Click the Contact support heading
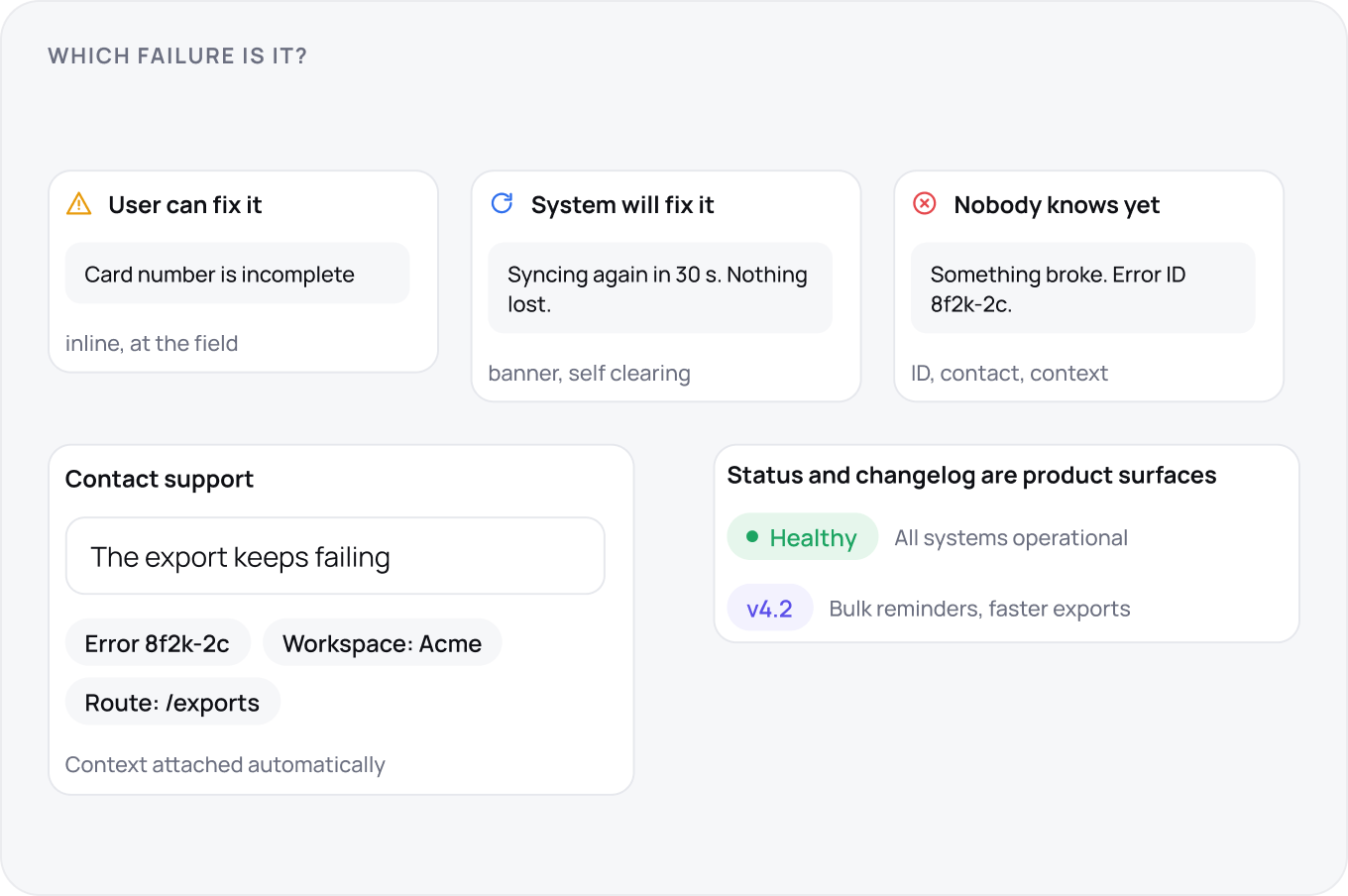This screenshot has width=1348, height=896. tap(160, 479)
